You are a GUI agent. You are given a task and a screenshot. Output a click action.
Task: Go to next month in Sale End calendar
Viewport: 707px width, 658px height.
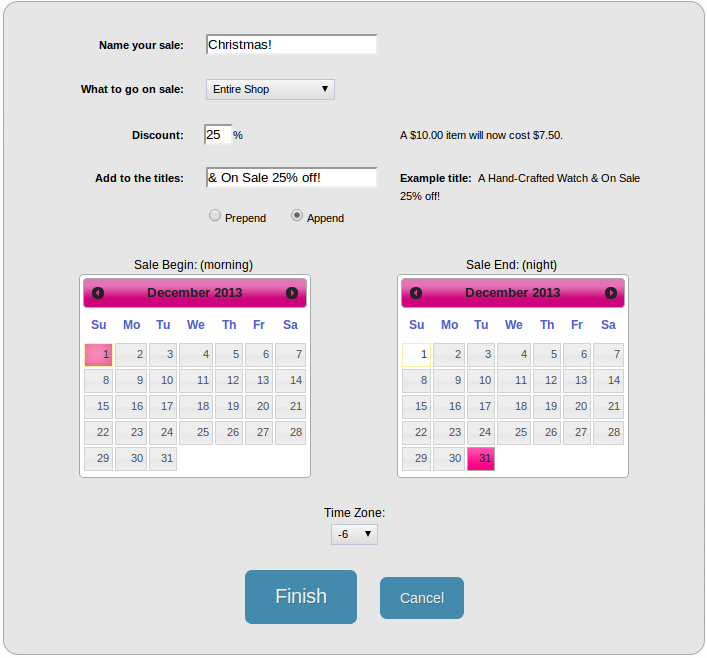[x=611, y=293]
